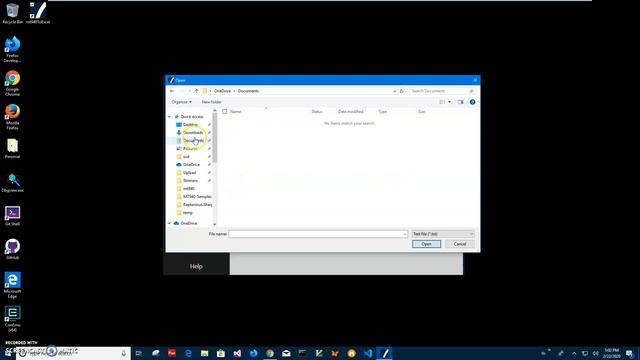Open the GitHub desktop shortcut
This screenshot has height=360, width=640.
point(12,249)
